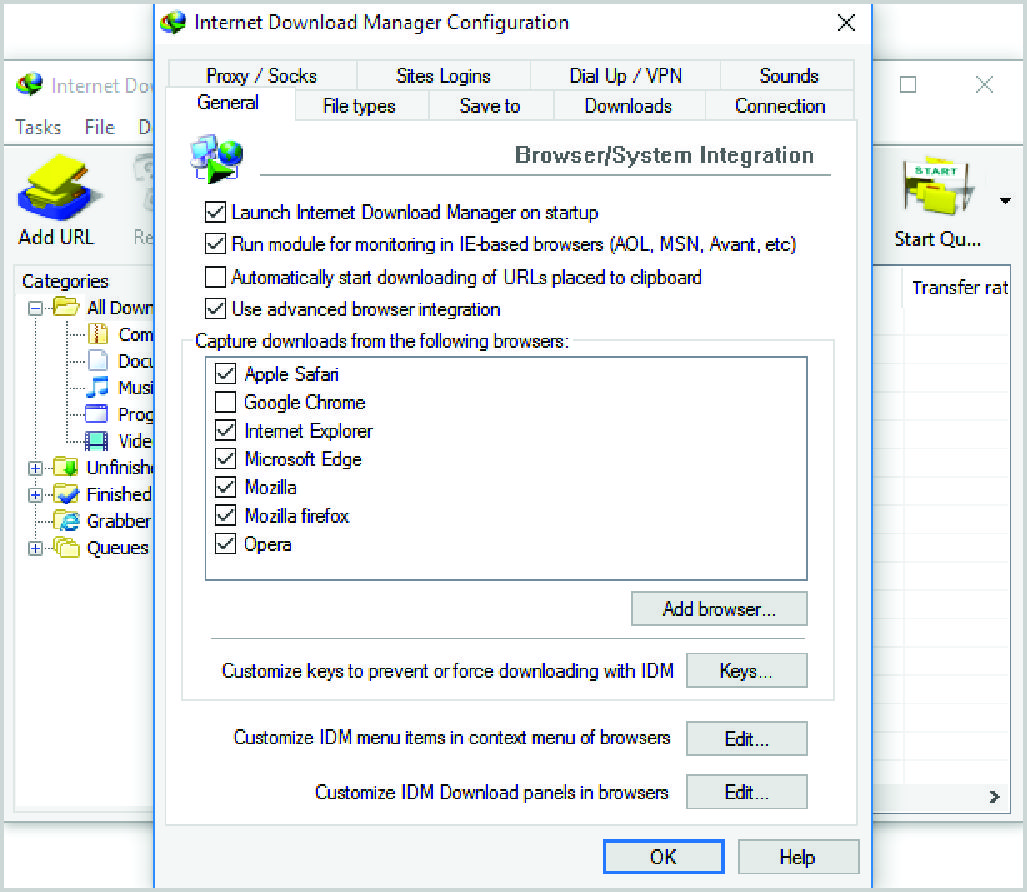This screenshot has width=1027, height=892.
Task: Click Edit for context menu items
Action: 747,739
